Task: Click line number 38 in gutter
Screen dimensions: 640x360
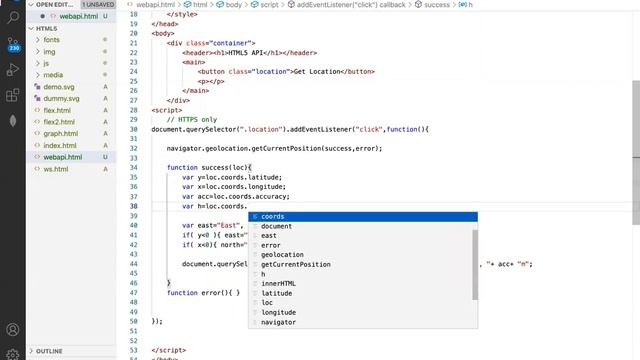Action: (x=133, y=206)
